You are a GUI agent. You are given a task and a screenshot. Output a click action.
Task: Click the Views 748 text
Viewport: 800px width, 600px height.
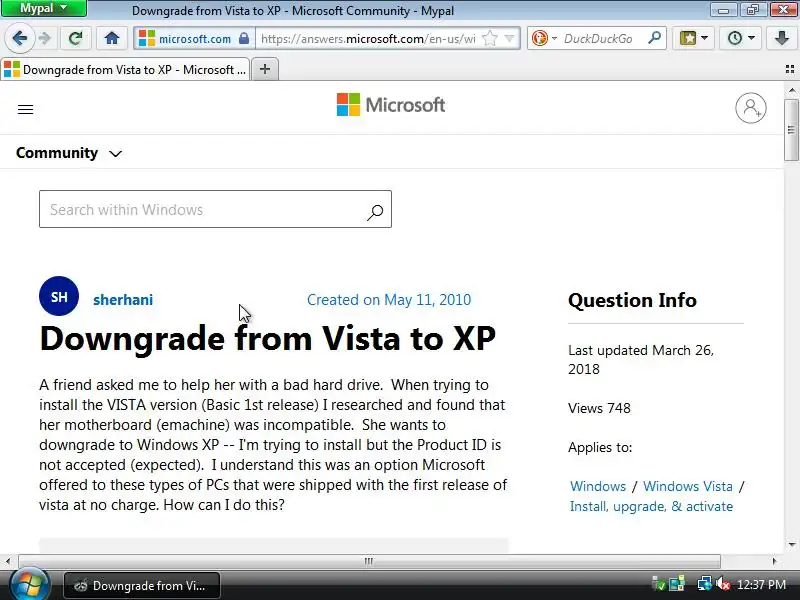(x=599, y=408)
